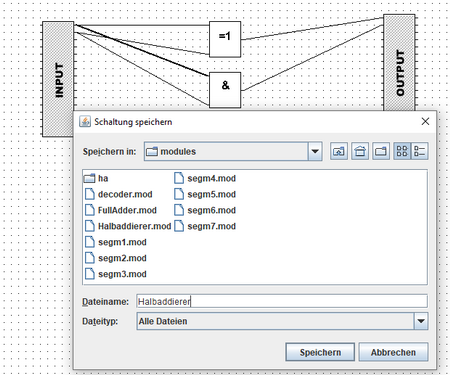Create a new folder icon
This screenshot has height=375, width=450.
coord(381,152)
